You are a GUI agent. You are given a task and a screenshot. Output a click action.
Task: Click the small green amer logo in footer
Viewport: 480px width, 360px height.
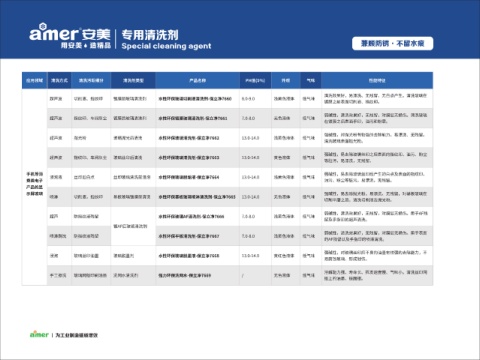(x=39, y=334)
